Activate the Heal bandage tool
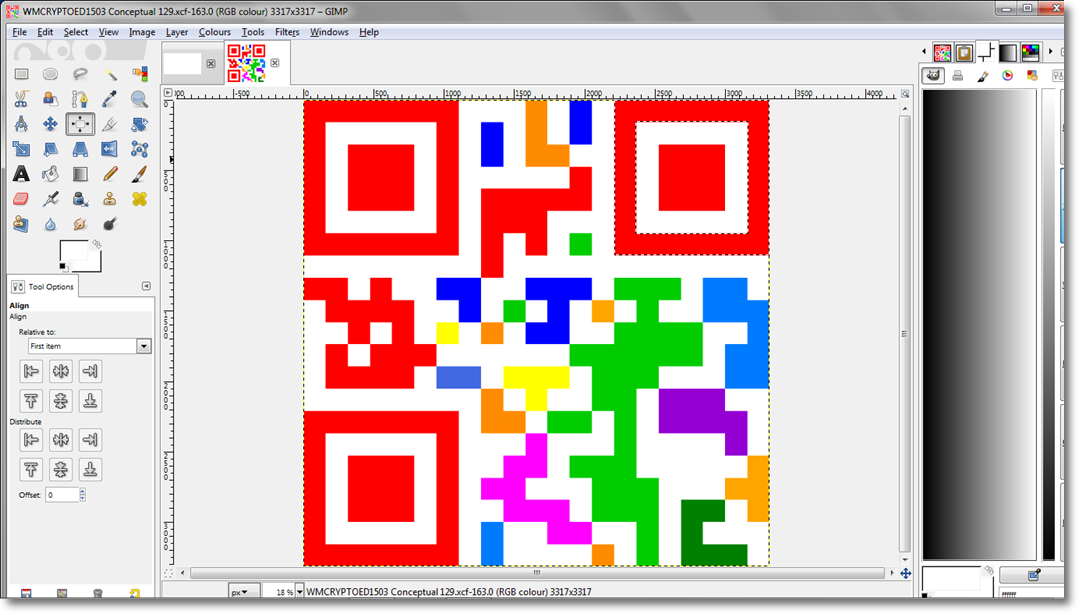1080x615 pixels. coord(139,199)
